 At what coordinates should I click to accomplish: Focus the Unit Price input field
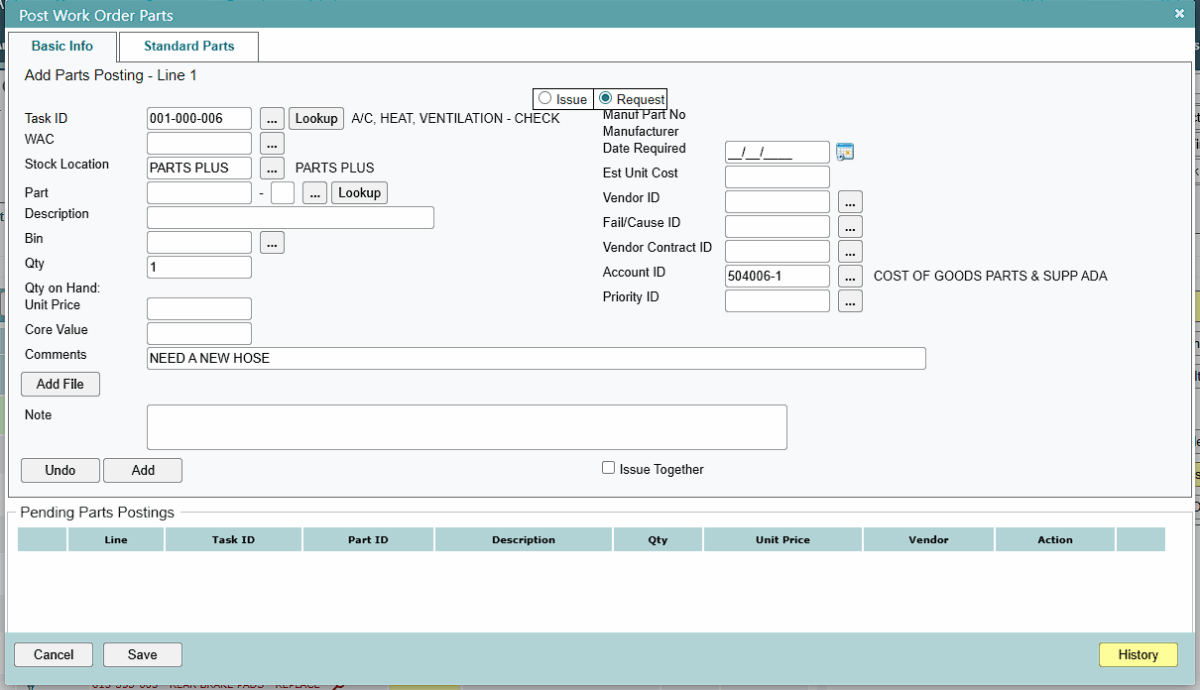[199, 308]
